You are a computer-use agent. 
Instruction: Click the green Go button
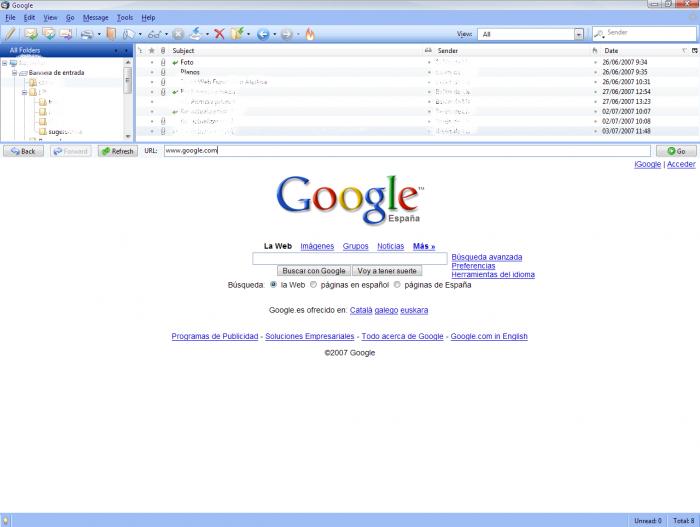point(676,151)
